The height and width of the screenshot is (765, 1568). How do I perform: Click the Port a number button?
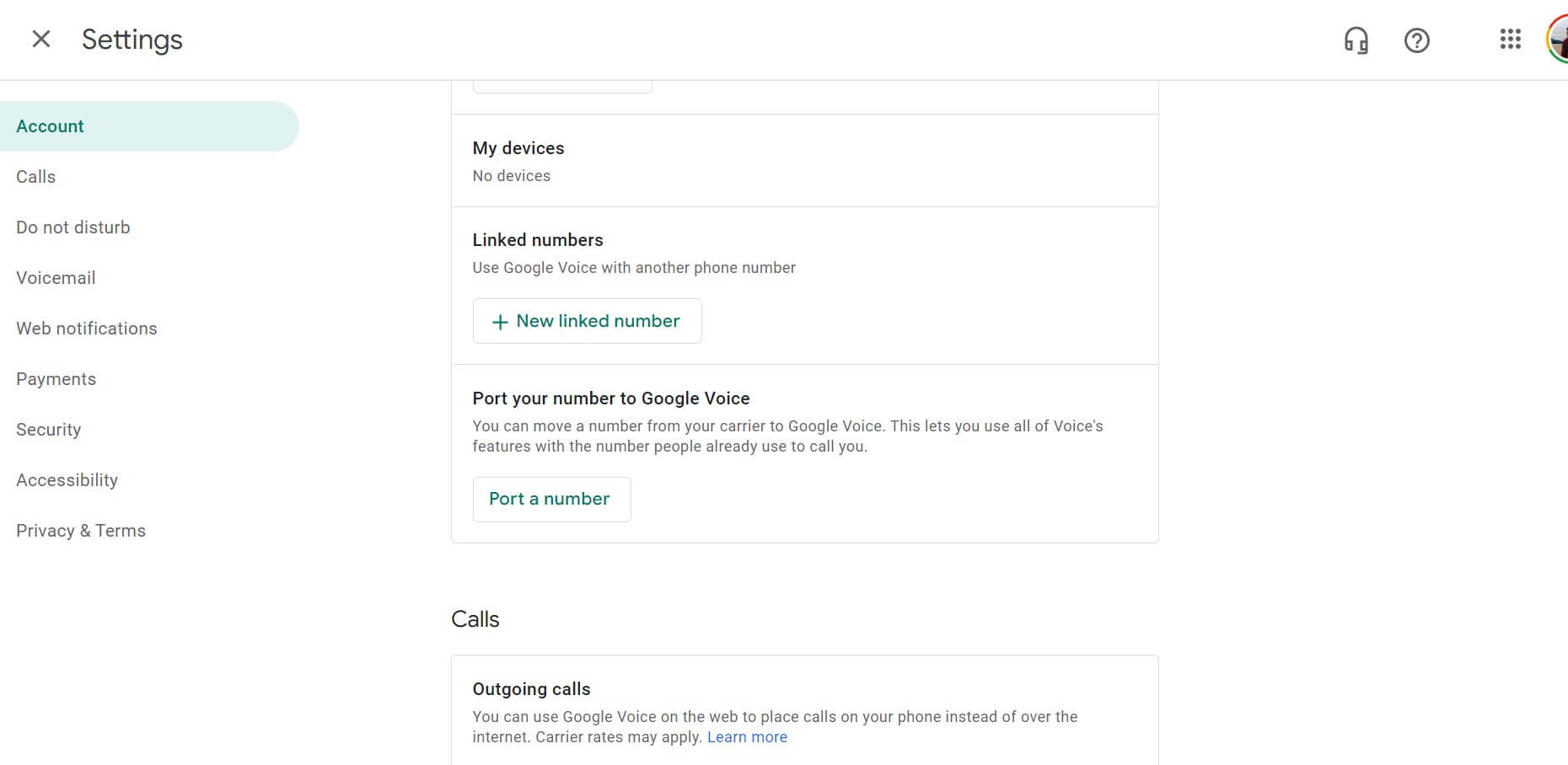point(550,499)
